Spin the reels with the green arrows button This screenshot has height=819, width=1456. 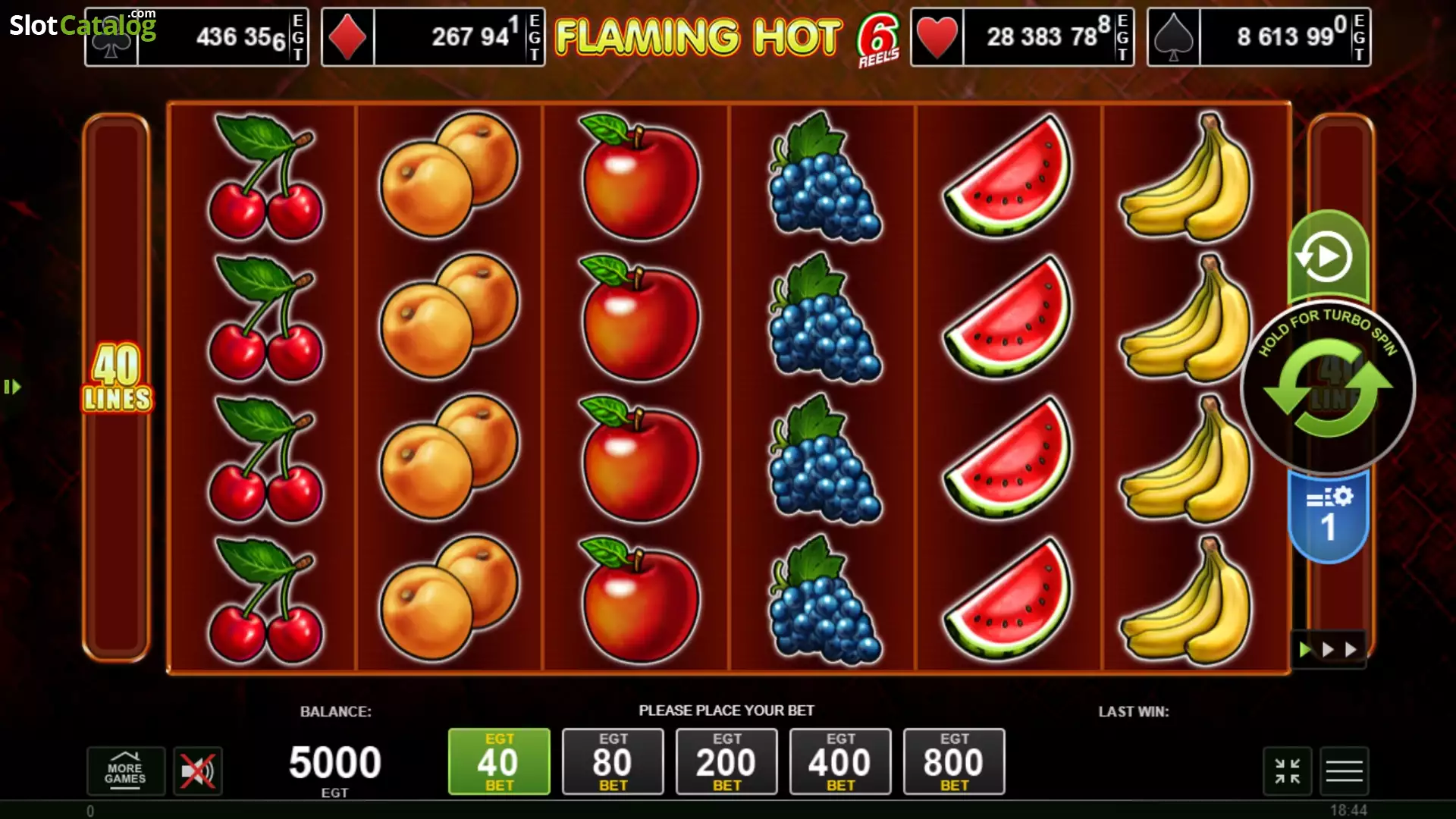(x=1328, y=388)
